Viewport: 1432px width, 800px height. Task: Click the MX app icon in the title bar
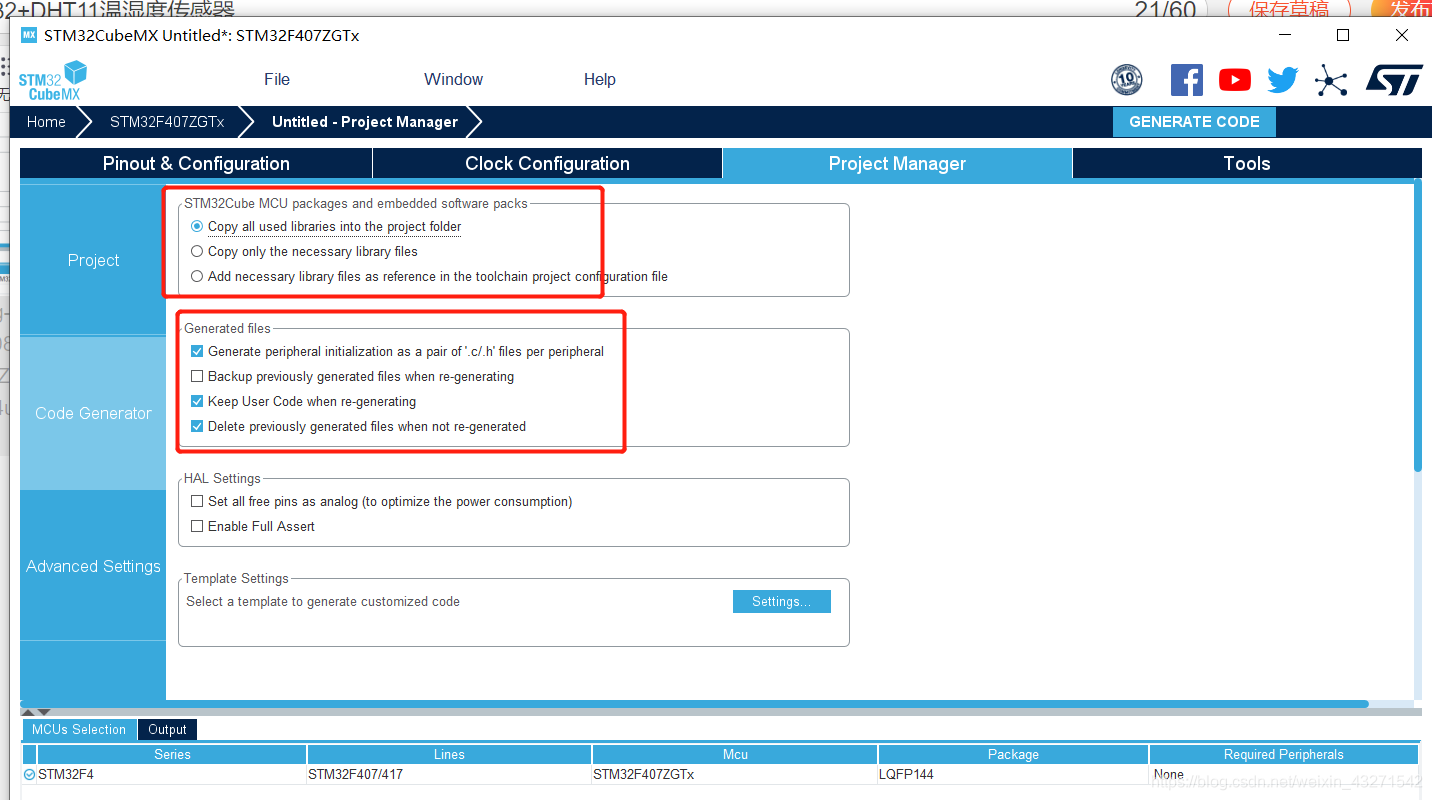click(x=29, y=35)
